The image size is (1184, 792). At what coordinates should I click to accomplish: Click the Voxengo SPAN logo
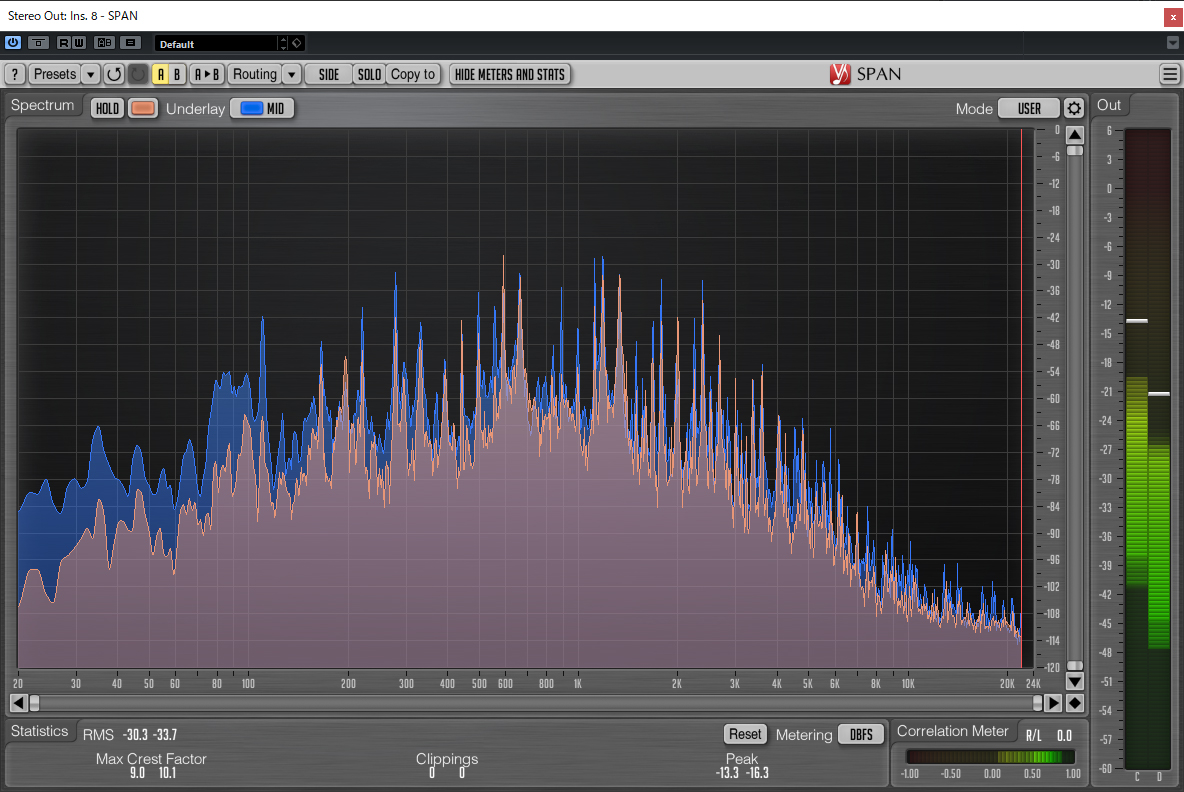click(x=865, y=74)
